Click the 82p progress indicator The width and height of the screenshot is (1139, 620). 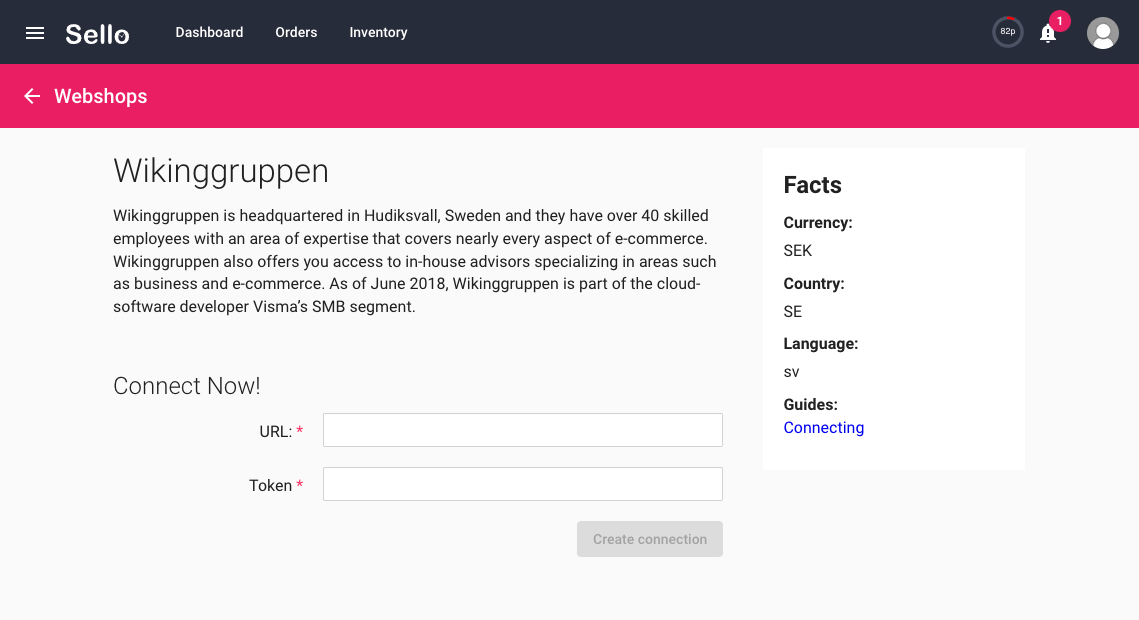[x=1008, y=32]
